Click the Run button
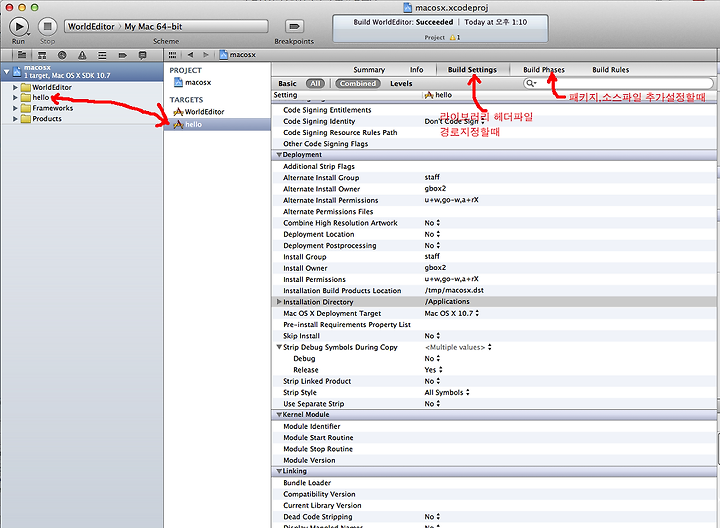720x528 pixels. (x=19, y=27)
